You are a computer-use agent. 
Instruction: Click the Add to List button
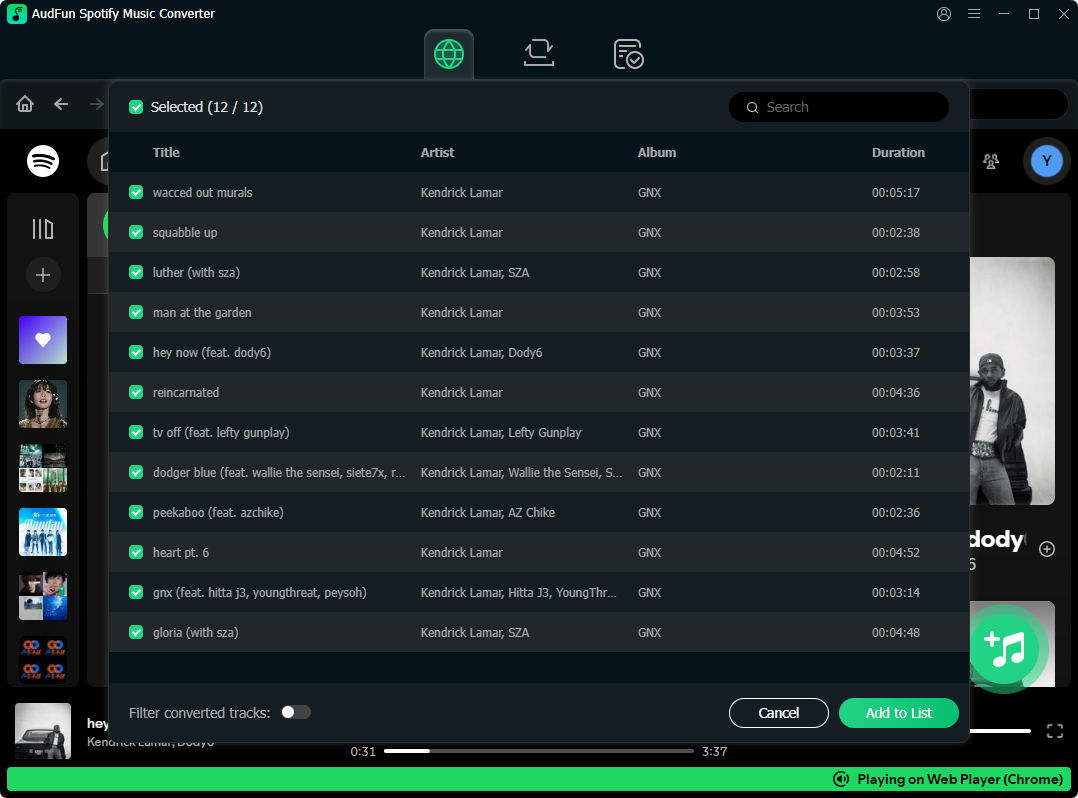[x=898, y=713]
